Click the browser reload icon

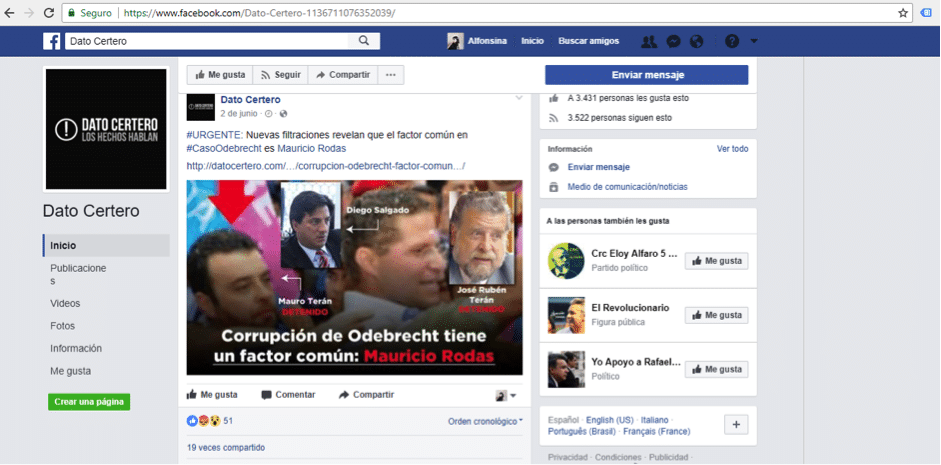[47, 13]
